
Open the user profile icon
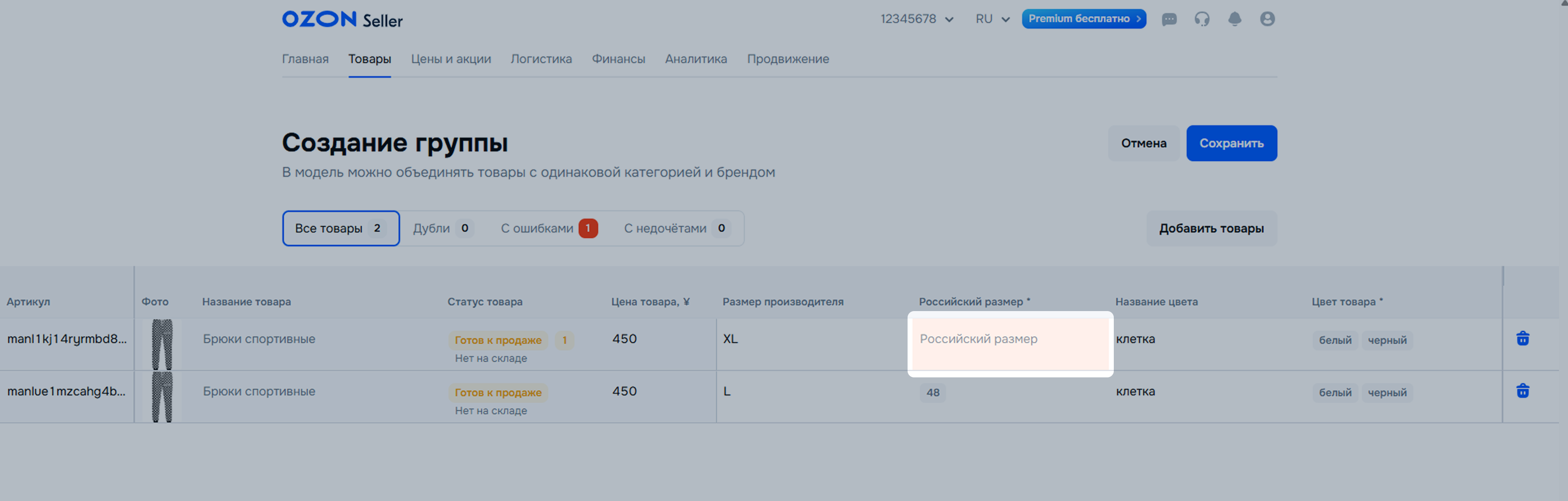point(1267,20)
